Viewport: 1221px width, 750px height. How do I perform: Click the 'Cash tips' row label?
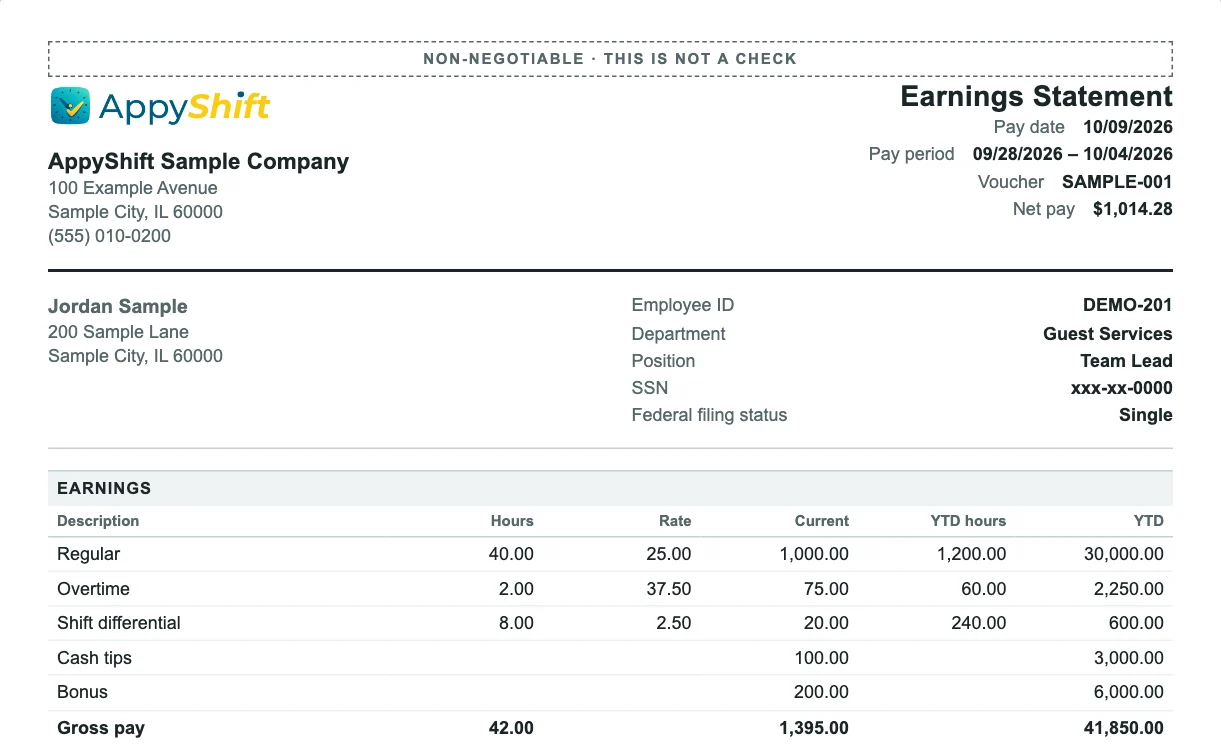pyautogui.click(x=94, y=658)
